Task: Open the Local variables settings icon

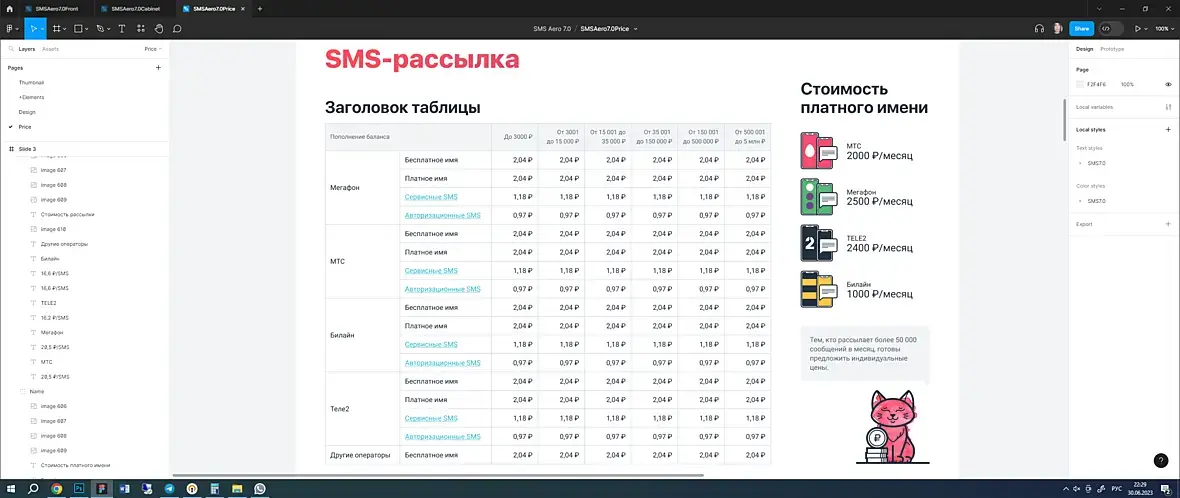Action: [x=1168, y=107]
